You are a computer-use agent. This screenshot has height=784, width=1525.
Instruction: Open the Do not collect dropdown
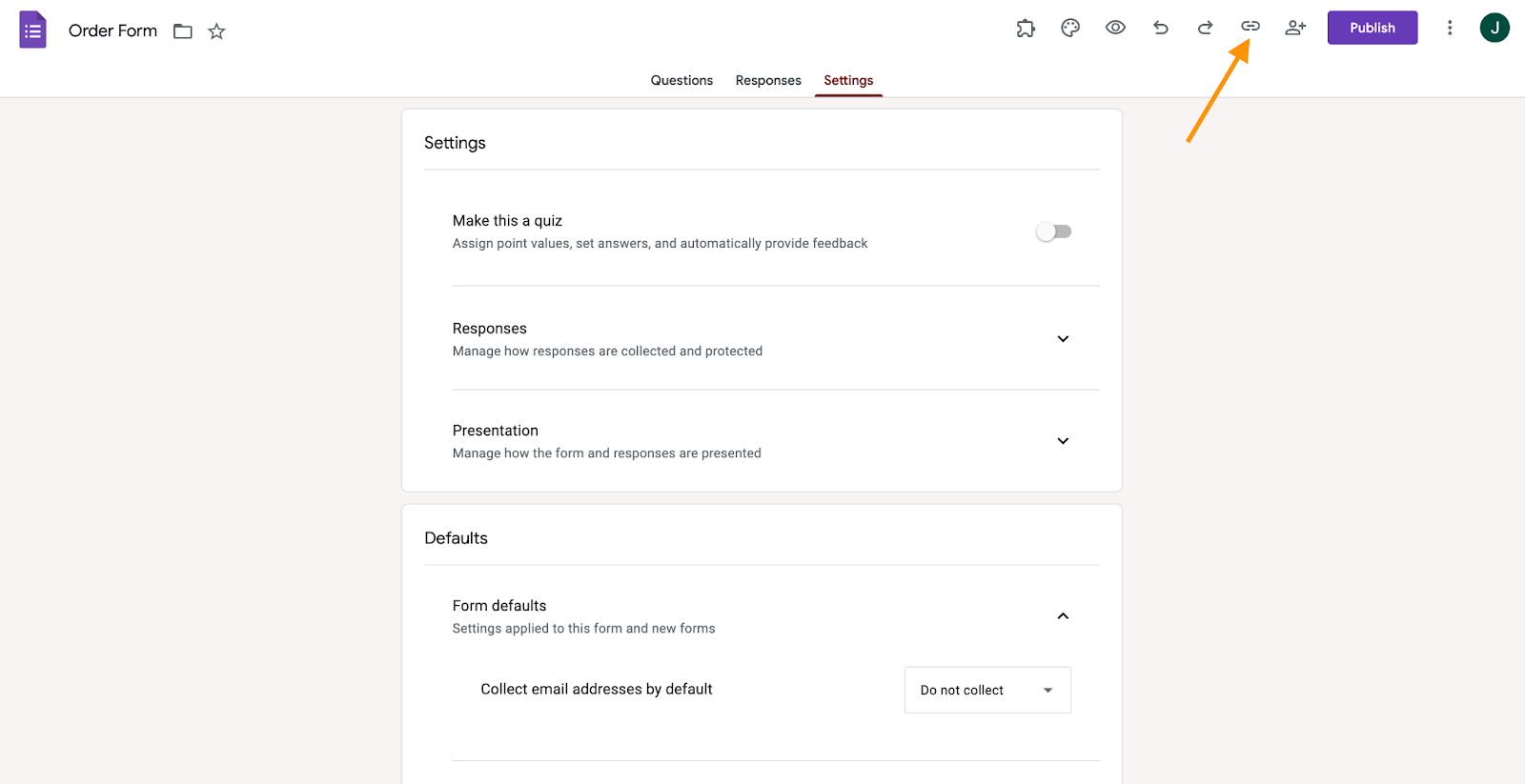click(x=987, y=690)
